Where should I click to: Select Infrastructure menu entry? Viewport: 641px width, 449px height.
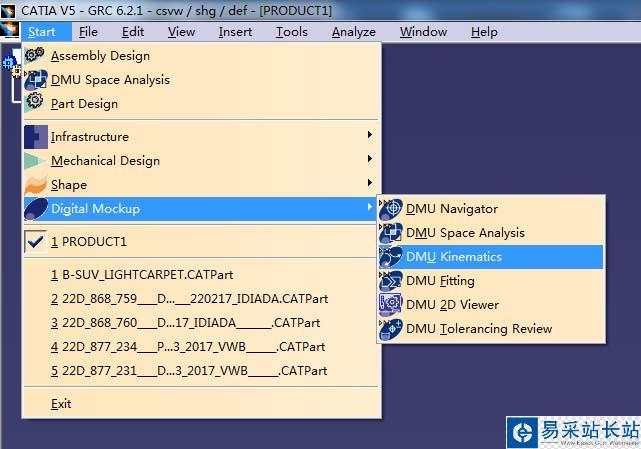202,137
